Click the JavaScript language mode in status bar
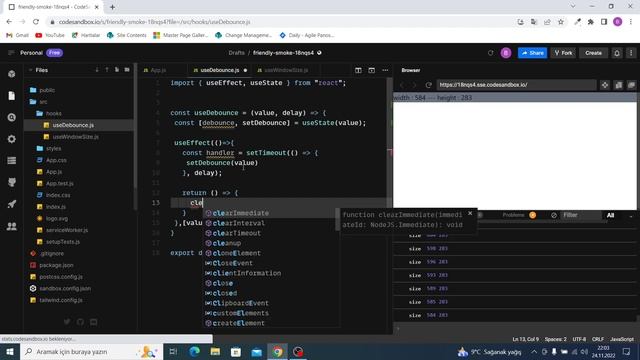Image resolution: width=640 pixels, height=360 pixels. (622, 339)
